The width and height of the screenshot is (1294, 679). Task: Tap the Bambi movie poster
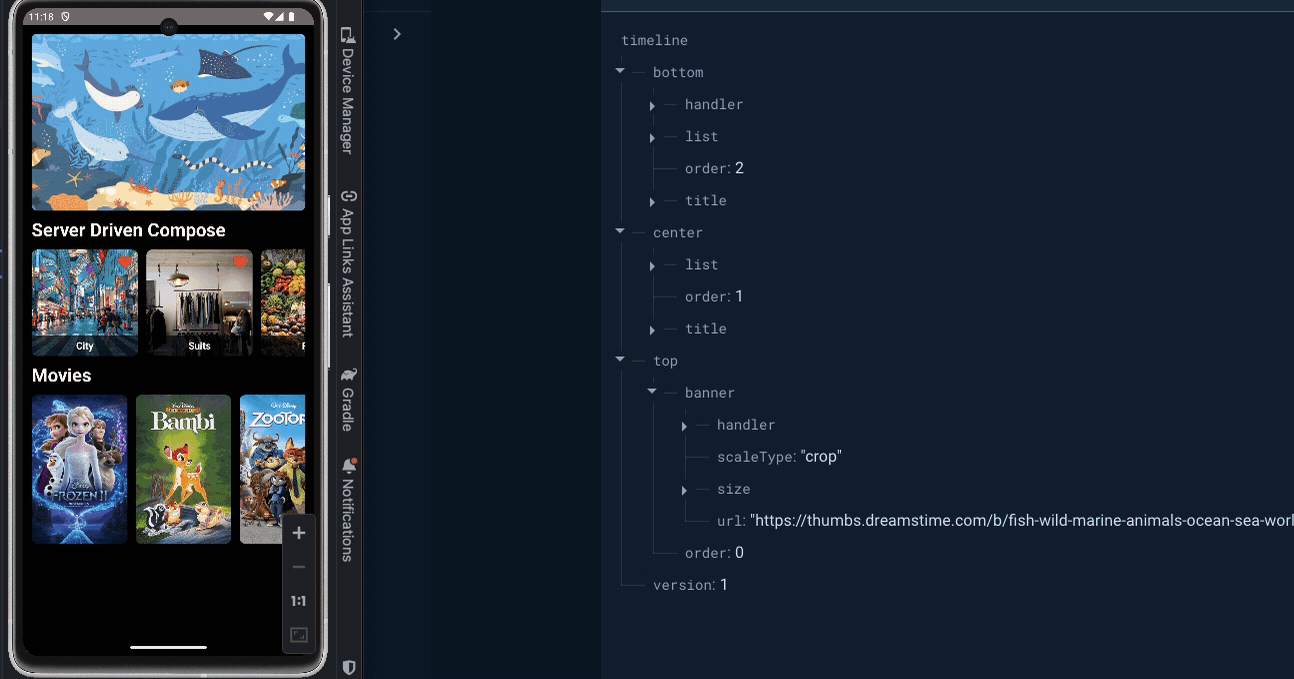coord(183,469)
